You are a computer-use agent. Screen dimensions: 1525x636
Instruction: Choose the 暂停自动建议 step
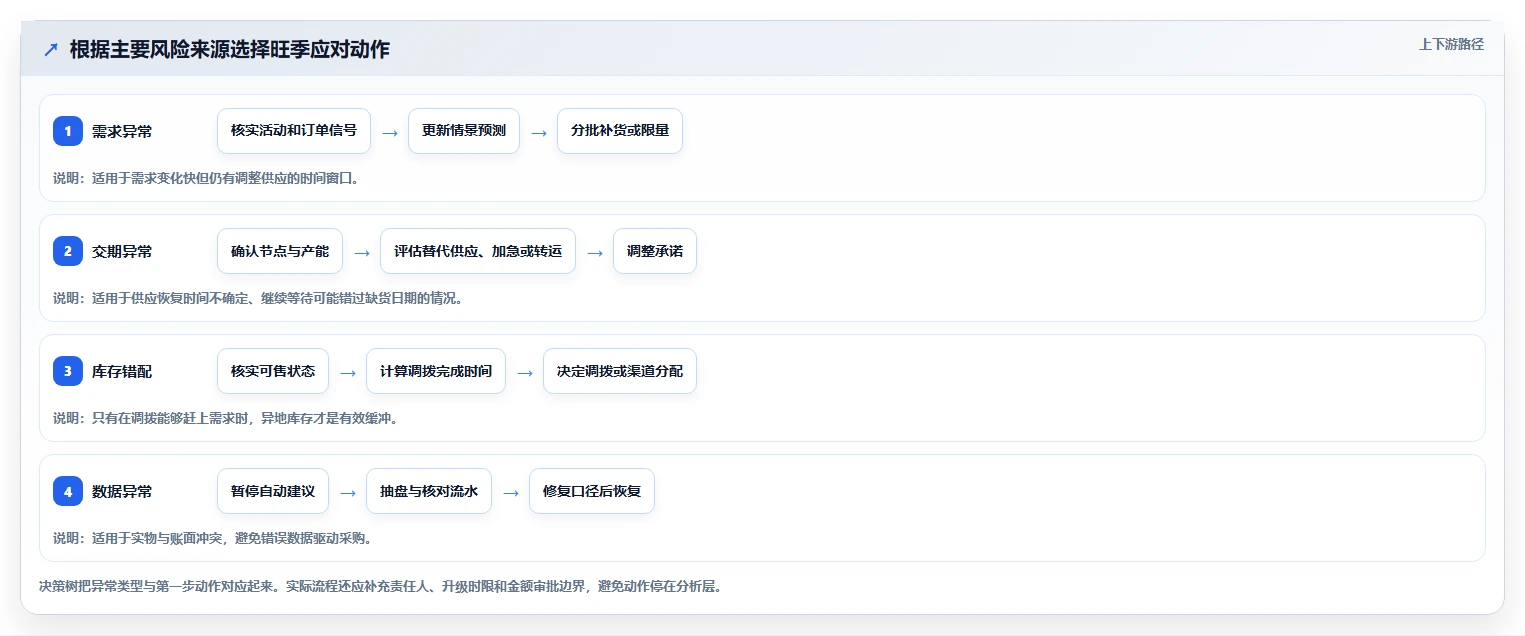[273, 491]
